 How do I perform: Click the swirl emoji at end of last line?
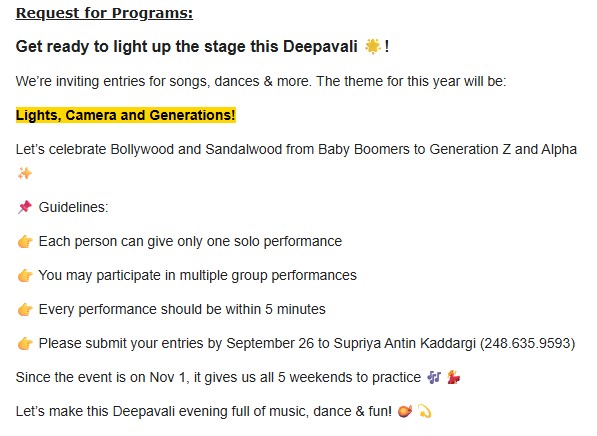425,411
